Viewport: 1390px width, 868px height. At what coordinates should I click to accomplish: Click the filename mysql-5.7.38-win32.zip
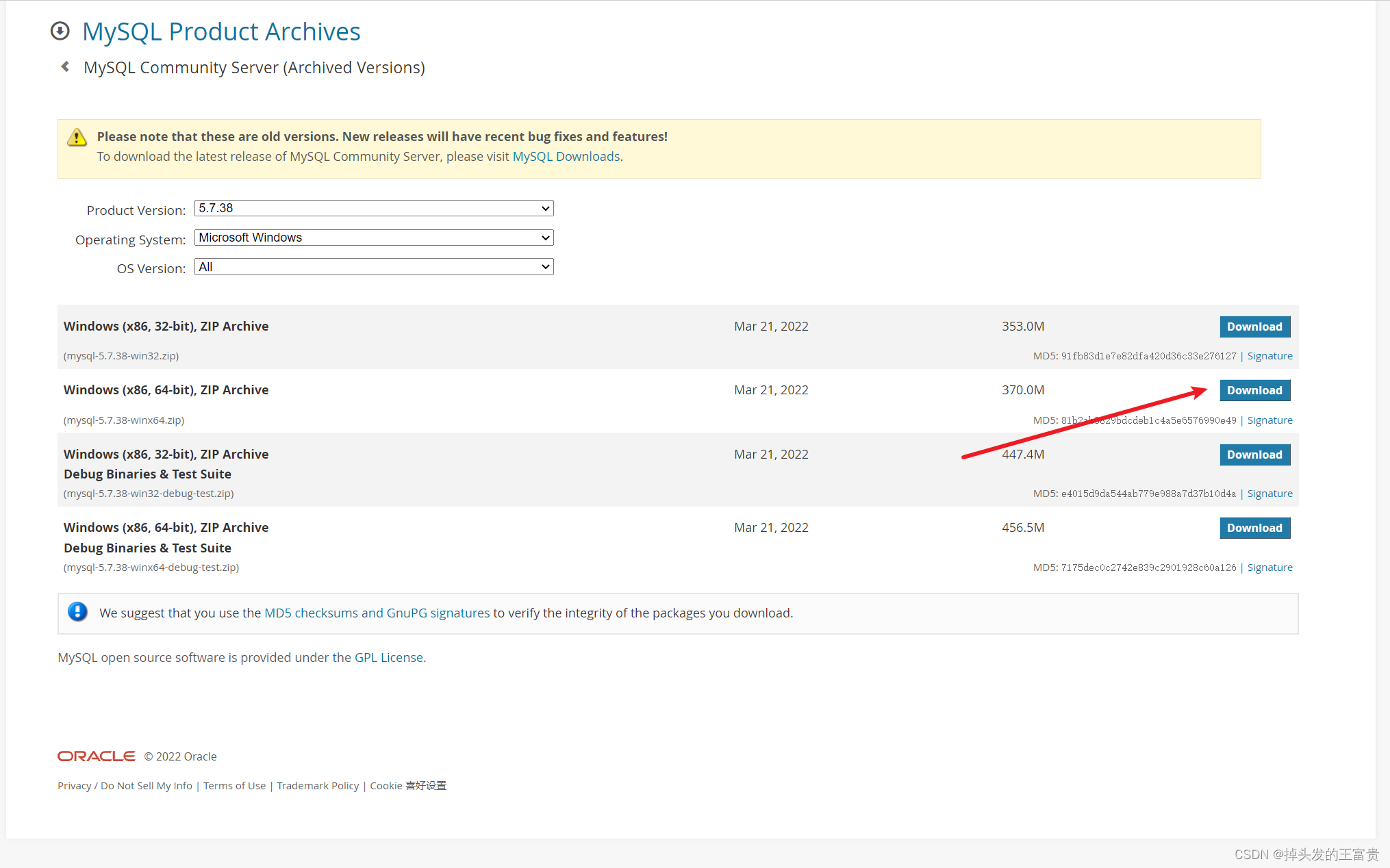coord(121,356)
